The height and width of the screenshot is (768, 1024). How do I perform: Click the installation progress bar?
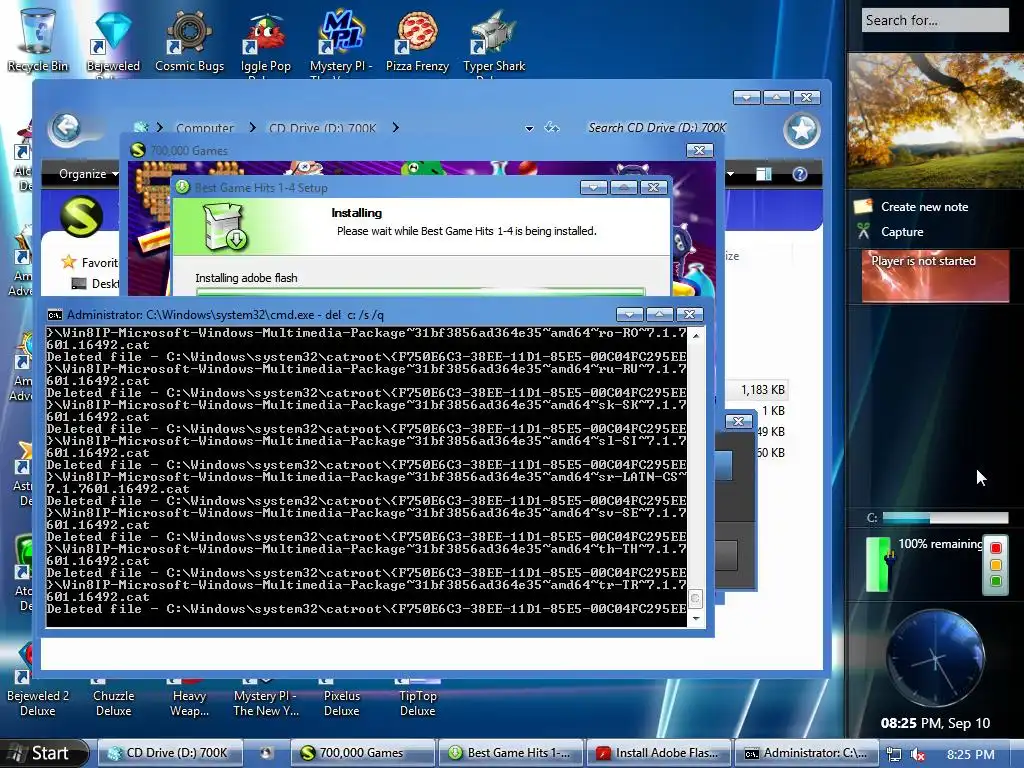coord(421,292)
